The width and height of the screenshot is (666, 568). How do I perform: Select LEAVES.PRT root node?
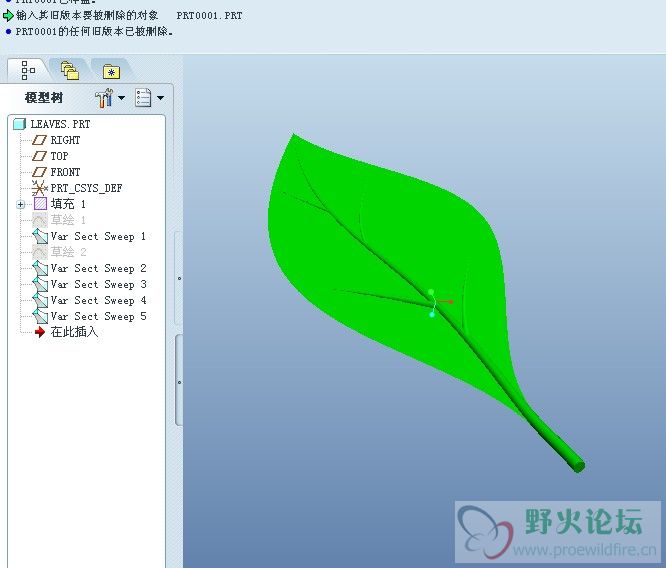60,124
